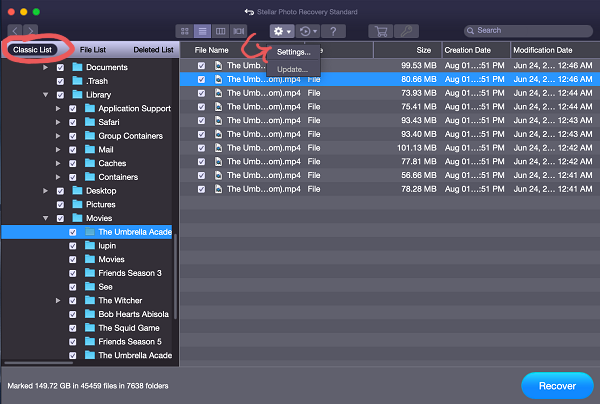The height and width of the screenshot is (404, 600).
Task: Select the Friends Season 3 folder icon
Action: click(x=90, y=273)
